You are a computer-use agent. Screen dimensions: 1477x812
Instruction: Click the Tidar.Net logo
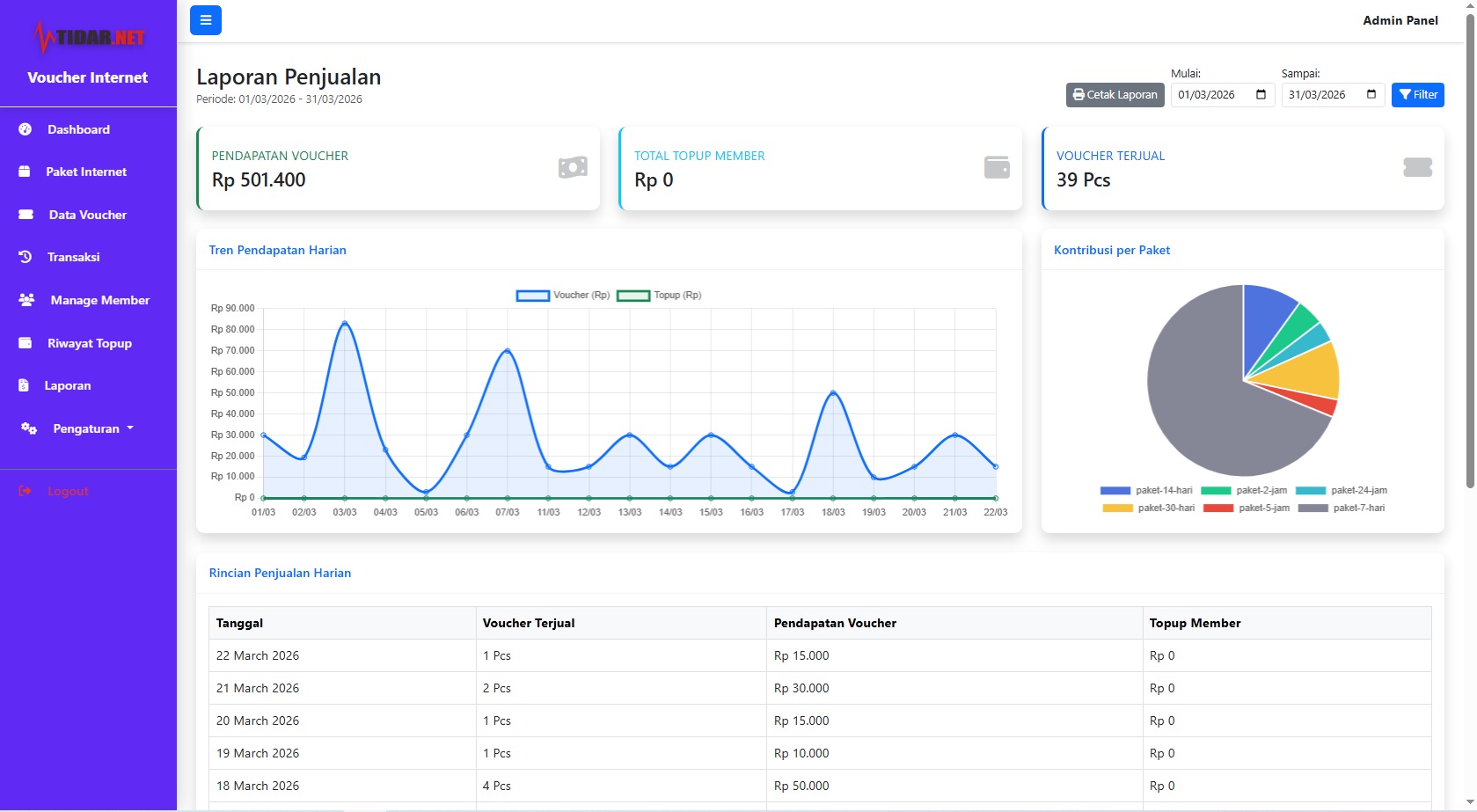88,37
